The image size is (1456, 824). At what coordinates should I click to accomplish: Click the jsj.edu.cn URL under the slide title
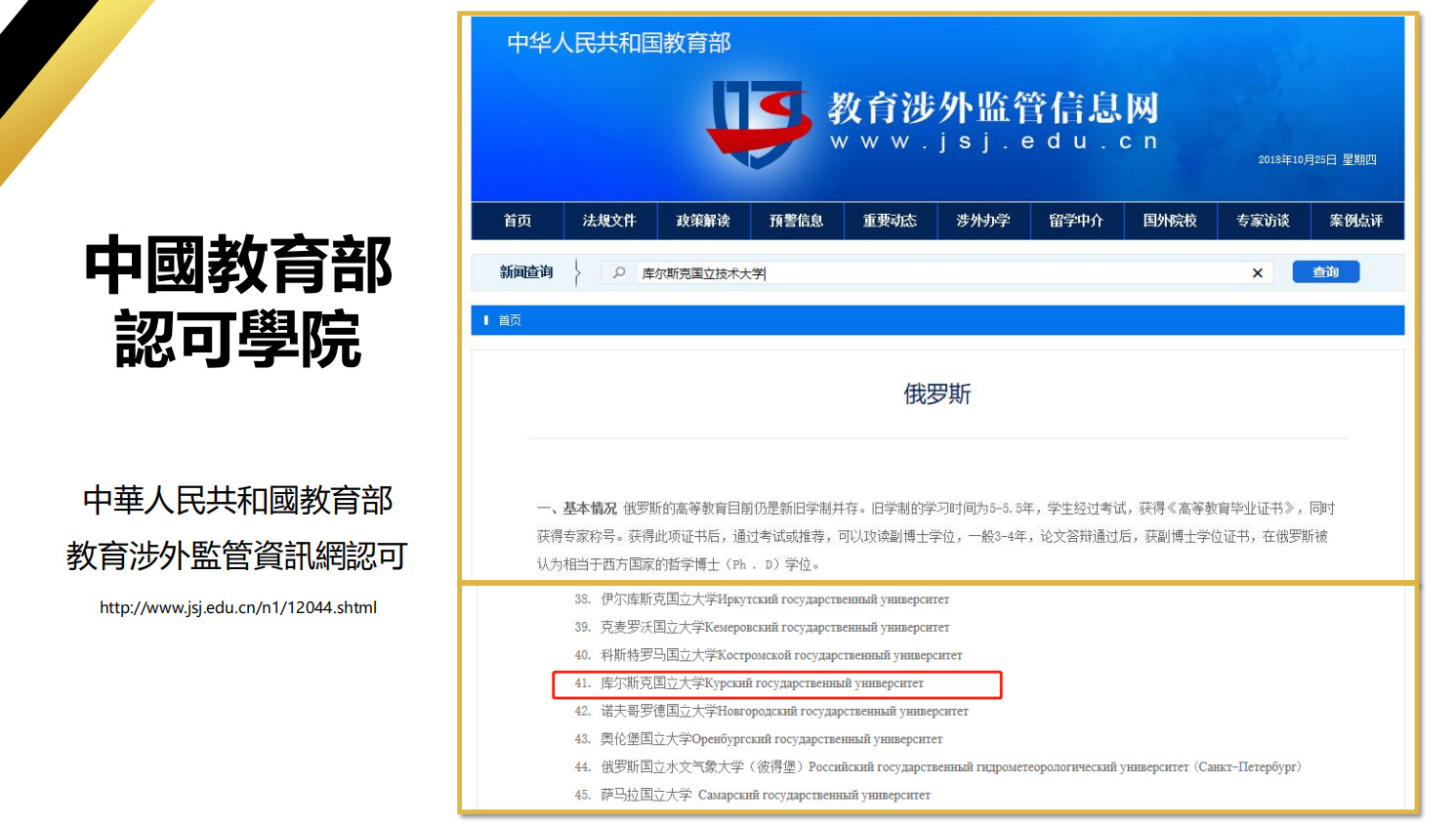pyautogui.click(x=238, y=607)
